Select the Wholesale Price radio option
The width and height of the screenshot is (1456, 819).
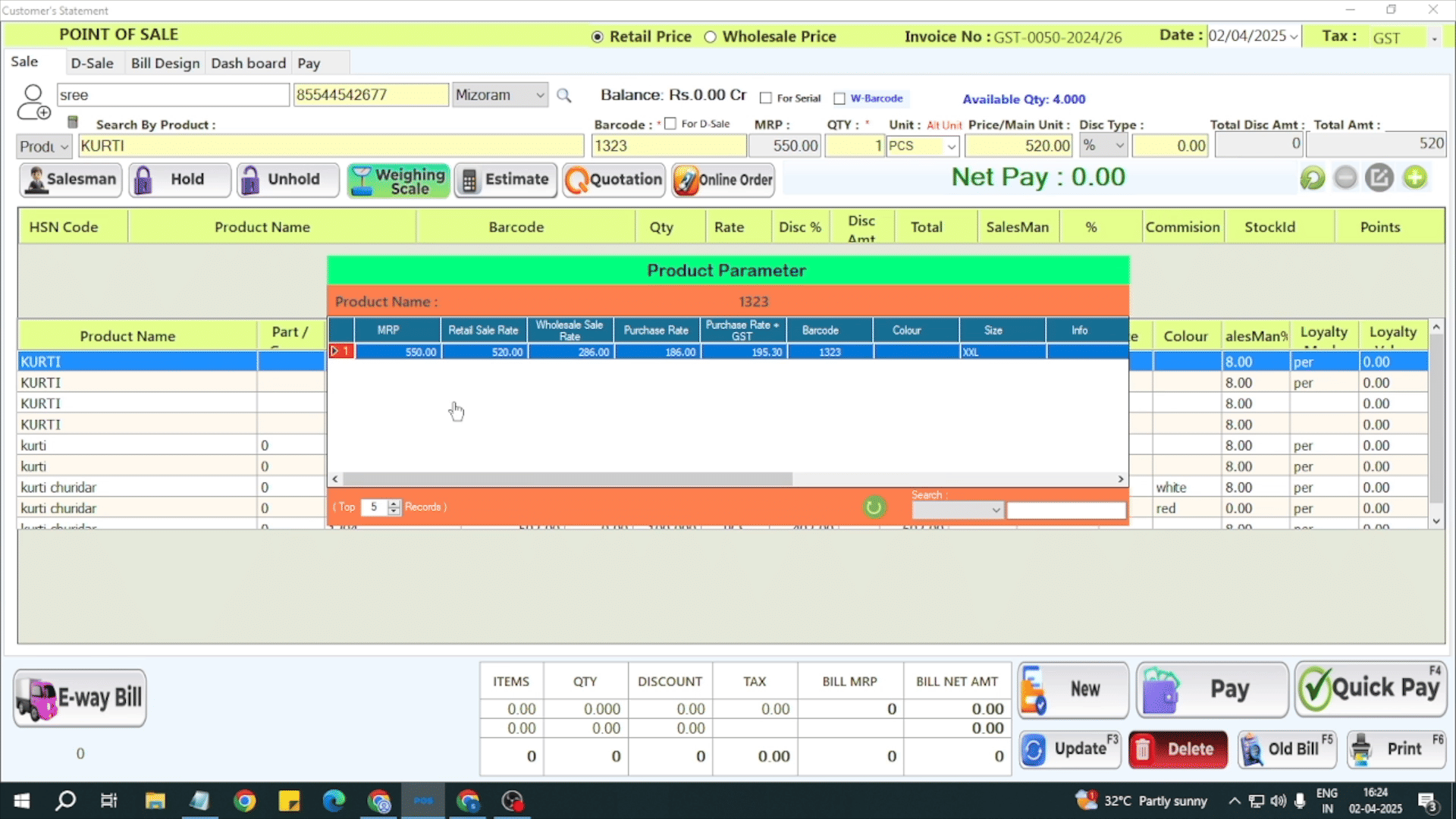pos(711,37)
